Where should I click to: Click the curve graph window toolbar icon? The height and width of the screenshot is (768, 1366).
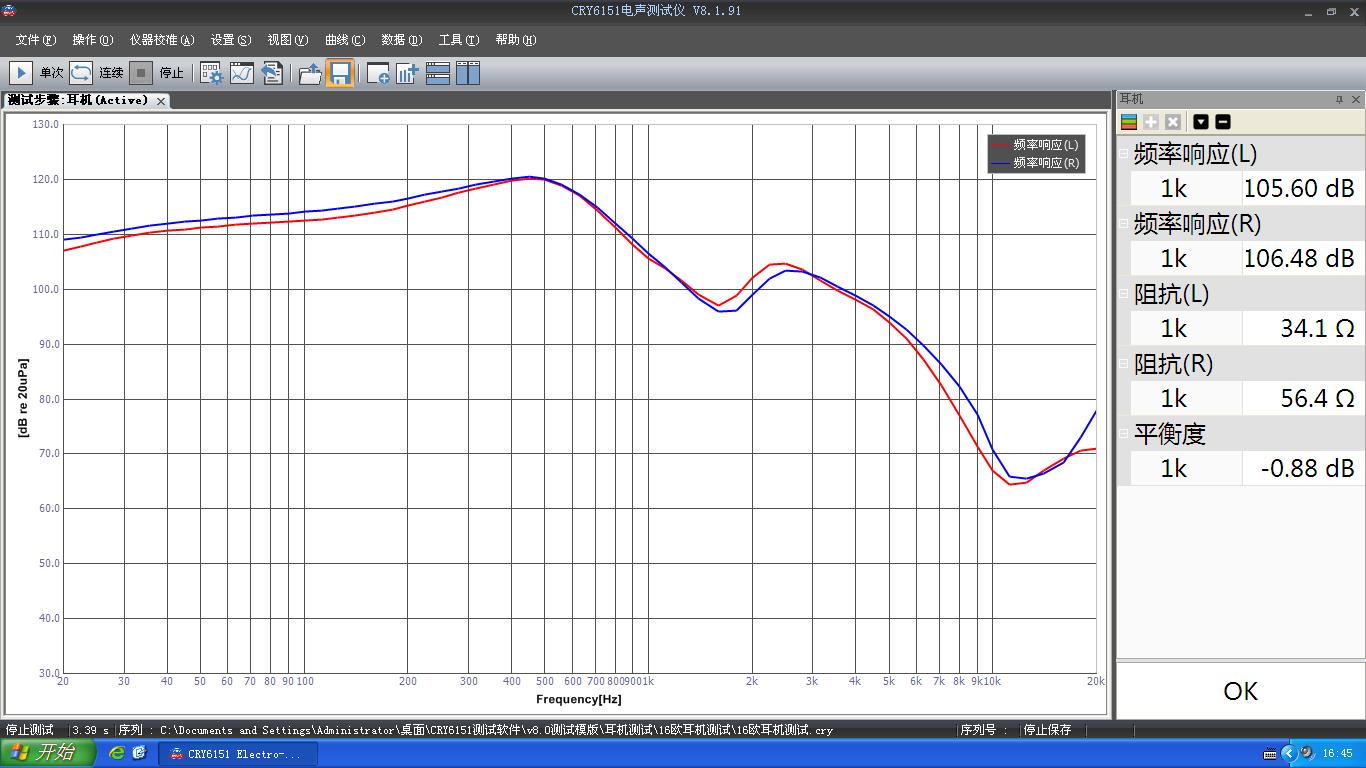(242, 73)
